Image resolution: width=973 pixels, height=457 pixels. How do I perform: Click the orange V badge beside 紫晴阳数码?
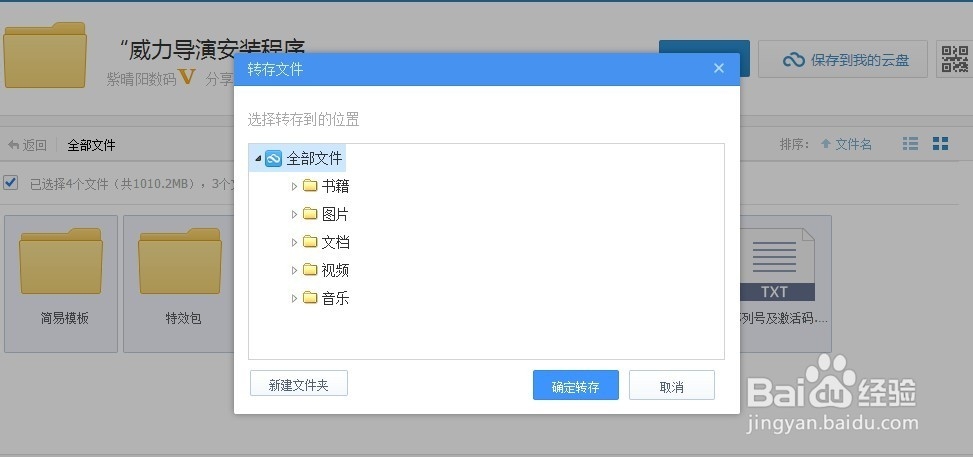[187, 78]
